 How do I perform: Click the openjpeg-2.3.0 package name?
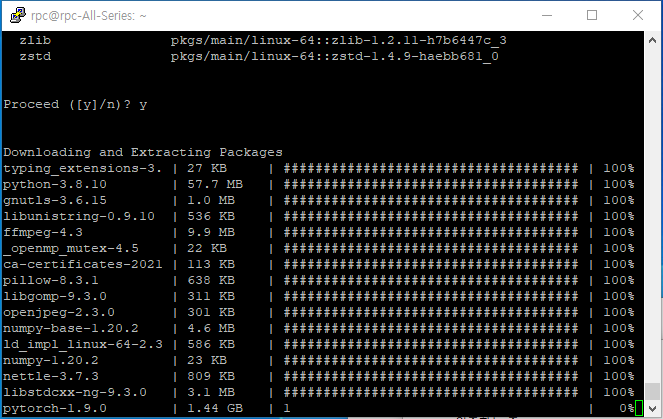click(59, 312)
